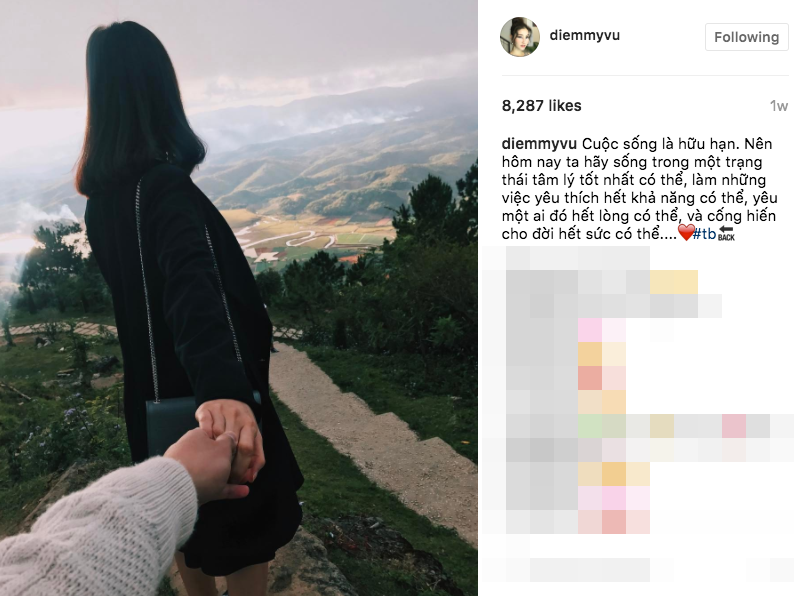Open the #tb hashtag
The image size is (808, 596).
click(705, 234)
